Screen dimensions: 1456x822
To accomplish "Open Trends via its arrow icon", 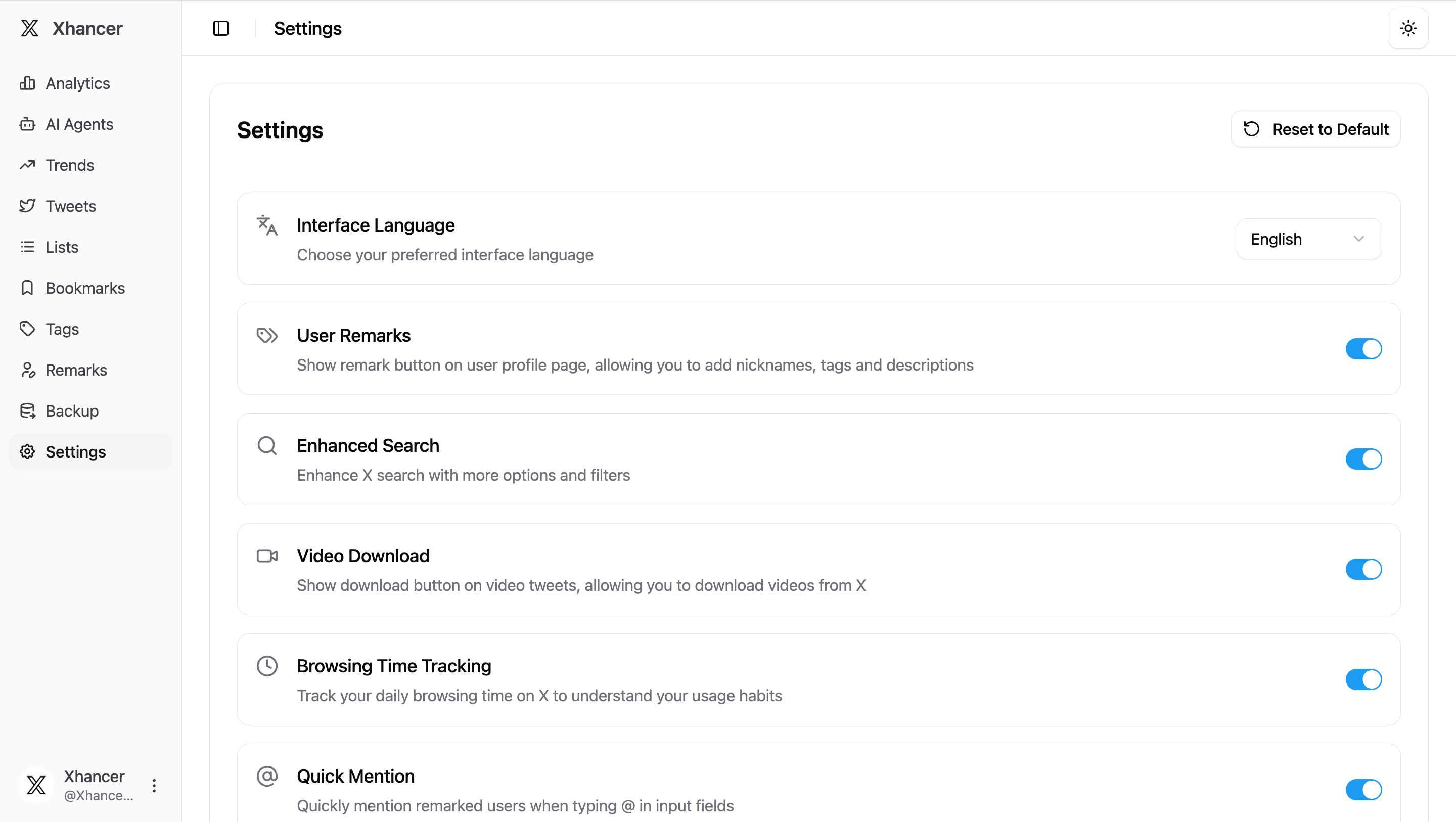I will (27, 165).
